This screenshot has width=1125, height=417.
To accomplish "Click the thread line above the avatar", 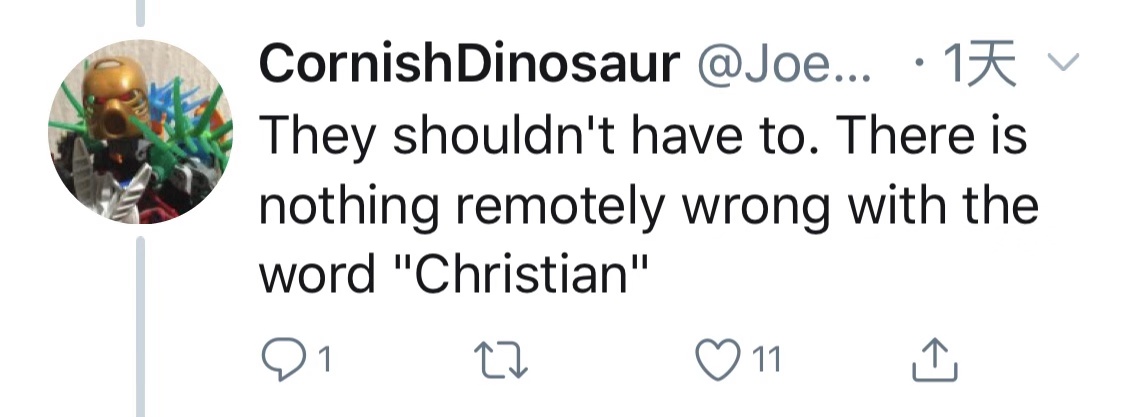I will click(141, 12).
